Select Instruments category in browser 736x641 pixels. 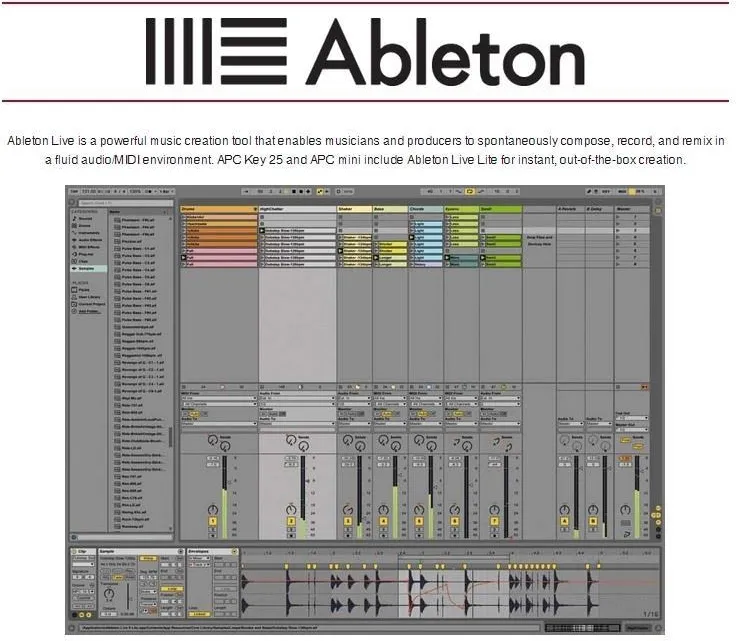tap(89, 233)
